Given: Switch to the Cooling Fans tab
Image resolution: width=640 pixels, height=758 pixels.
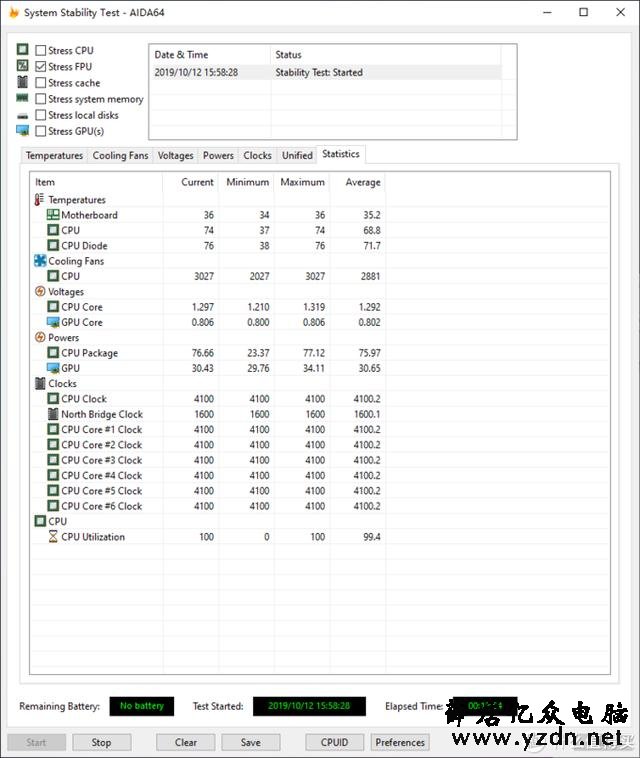Looking at the screenshot, I should click(120, 156).
